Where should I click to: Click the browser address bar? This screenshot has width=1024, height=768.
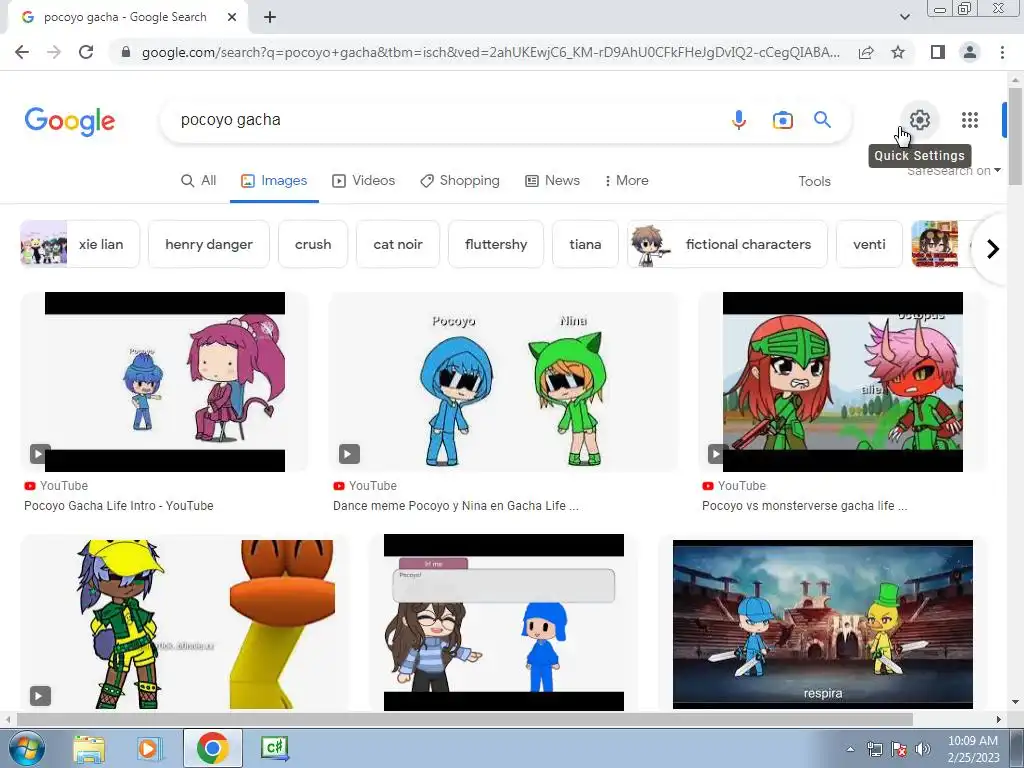coord(490,52)
